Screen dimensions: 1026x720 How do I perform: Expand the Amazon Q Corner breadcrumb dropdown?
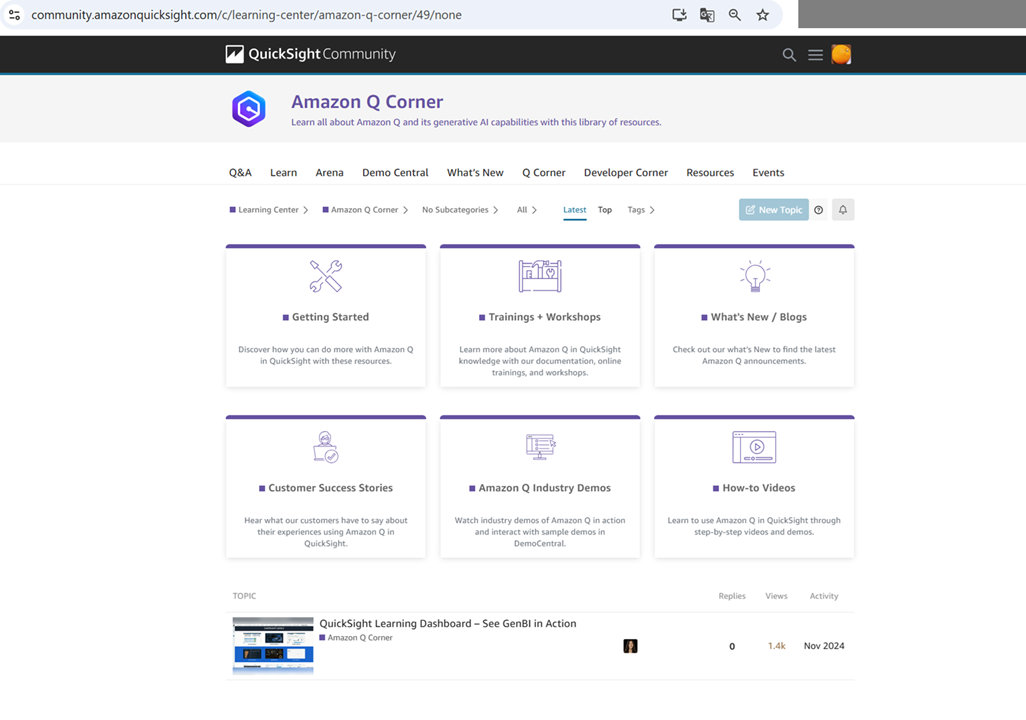[x=364, y=209]
